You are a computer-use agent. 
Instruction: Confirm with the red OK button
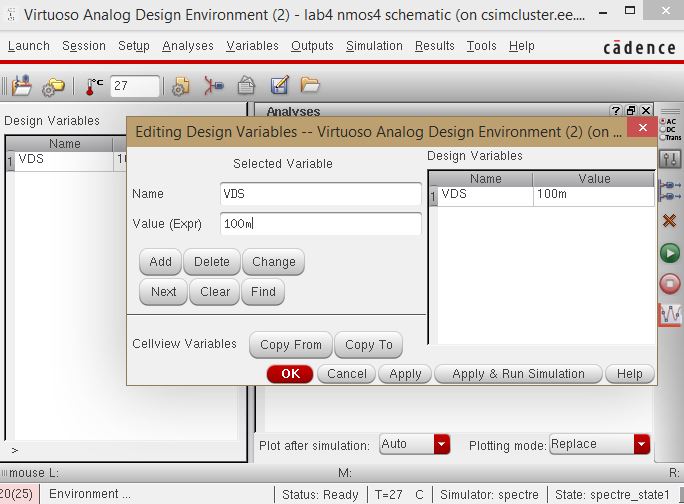coord(290,374)
